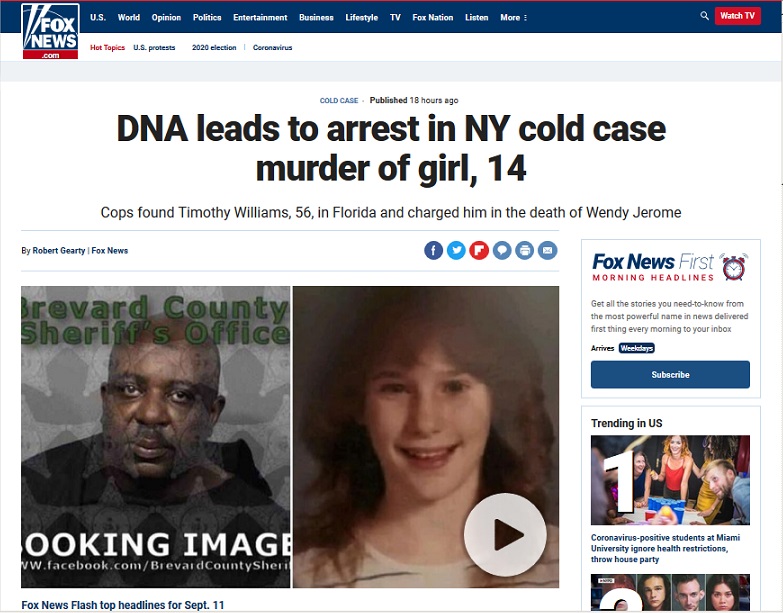Subscribe to Fox News First newsletter

(x=670, y=374)
